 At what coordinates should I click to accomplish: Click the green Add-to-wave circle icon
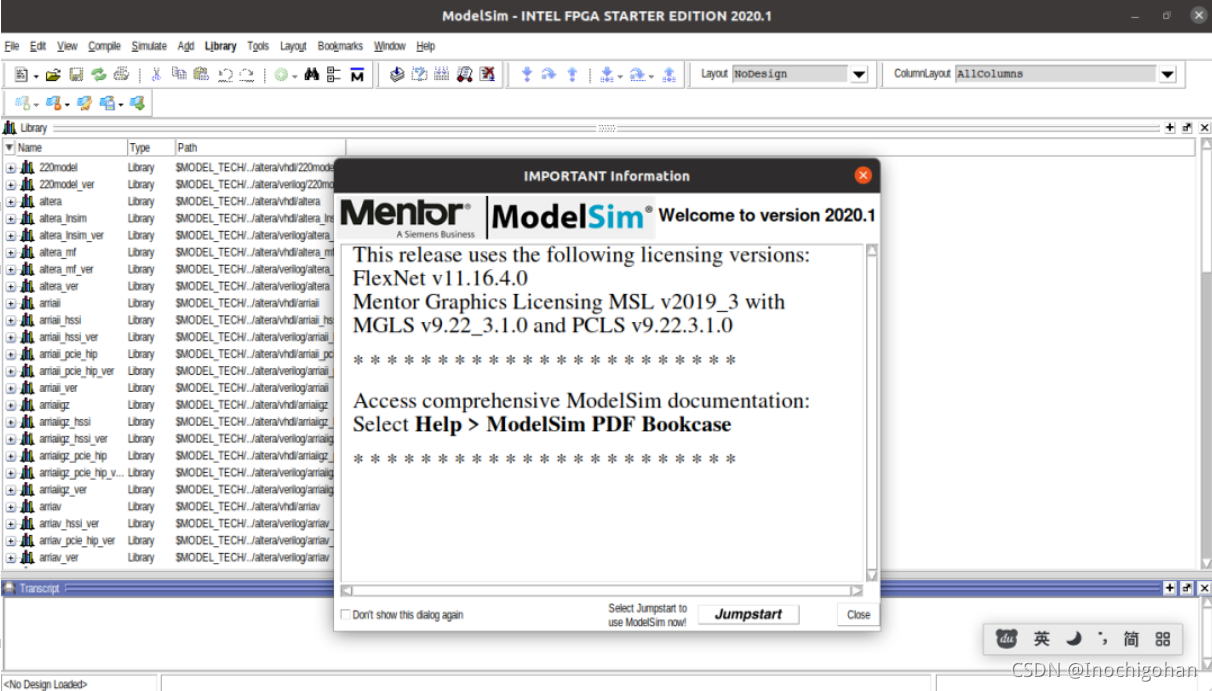[281, 75]
